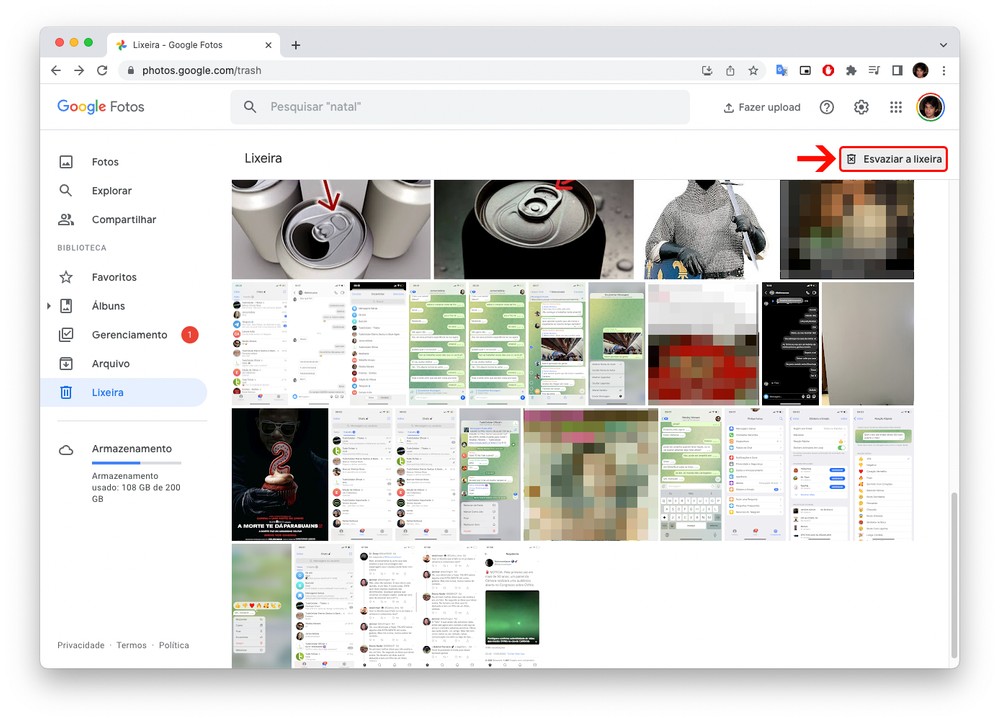
Task: Reload the page in the browser
Action: [102, 71]
